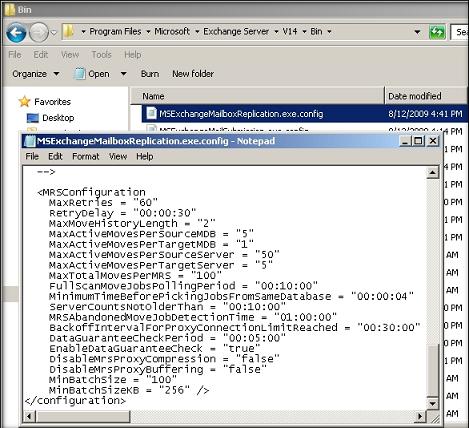Click the horizontal scrollbar thumb in Notepad
469x428 pixels.
83,416
